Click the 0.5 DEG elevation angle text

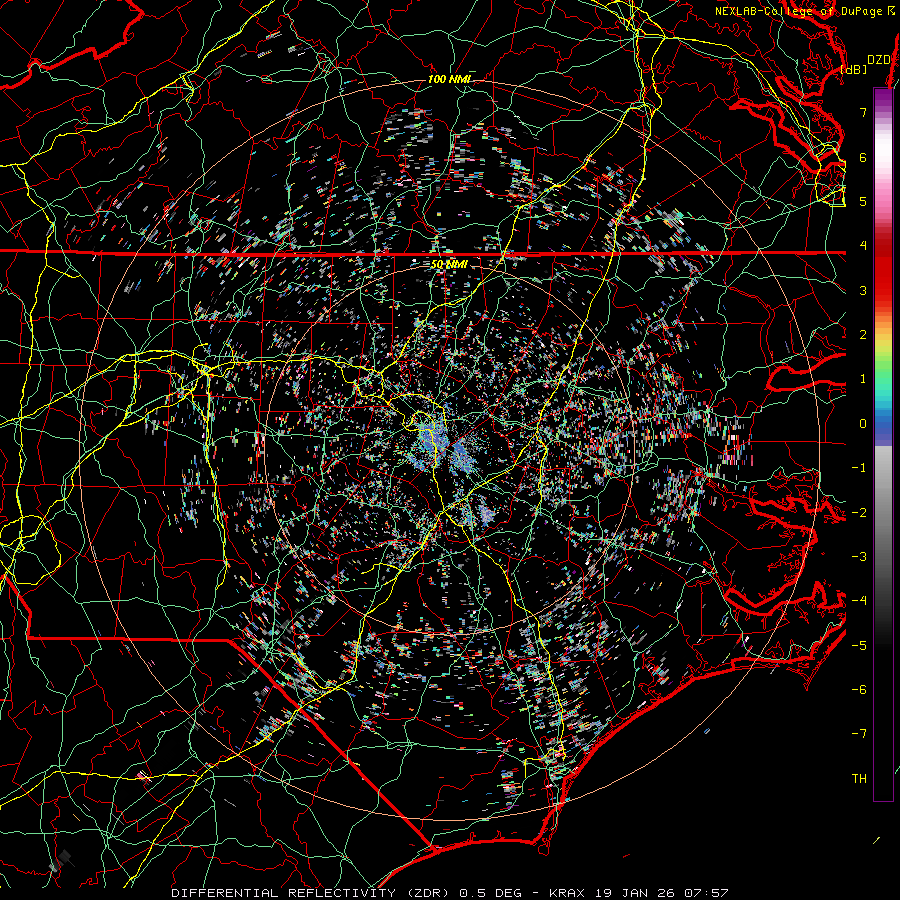[491, 893]
